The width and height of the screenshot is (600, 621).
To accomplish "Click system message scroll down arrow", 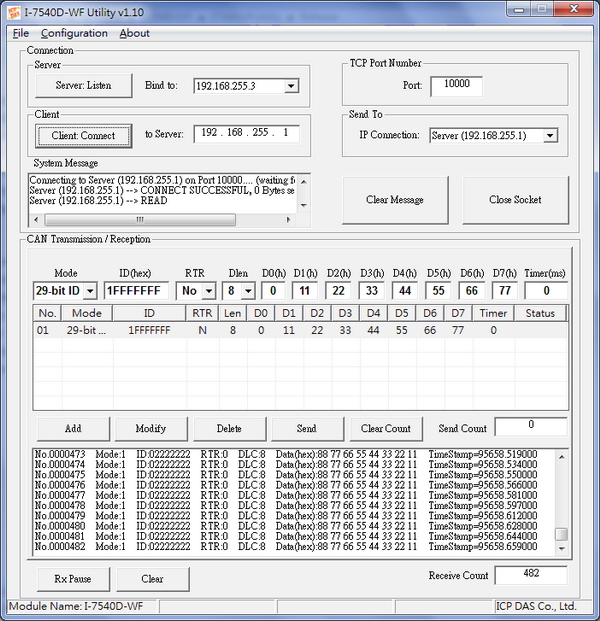I will [x=304, y=205].
